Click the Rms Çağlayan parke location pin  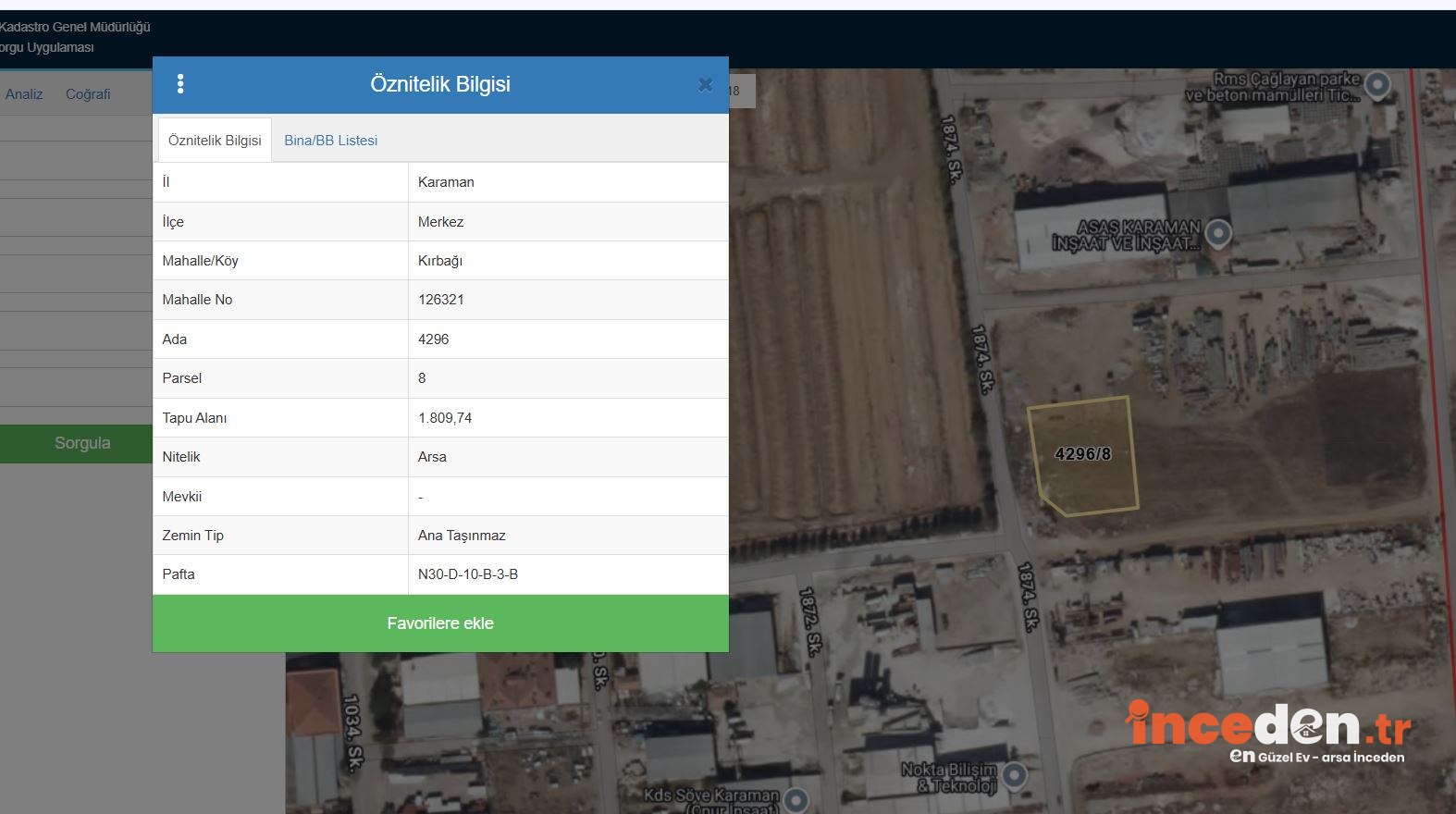point(1377,85)
